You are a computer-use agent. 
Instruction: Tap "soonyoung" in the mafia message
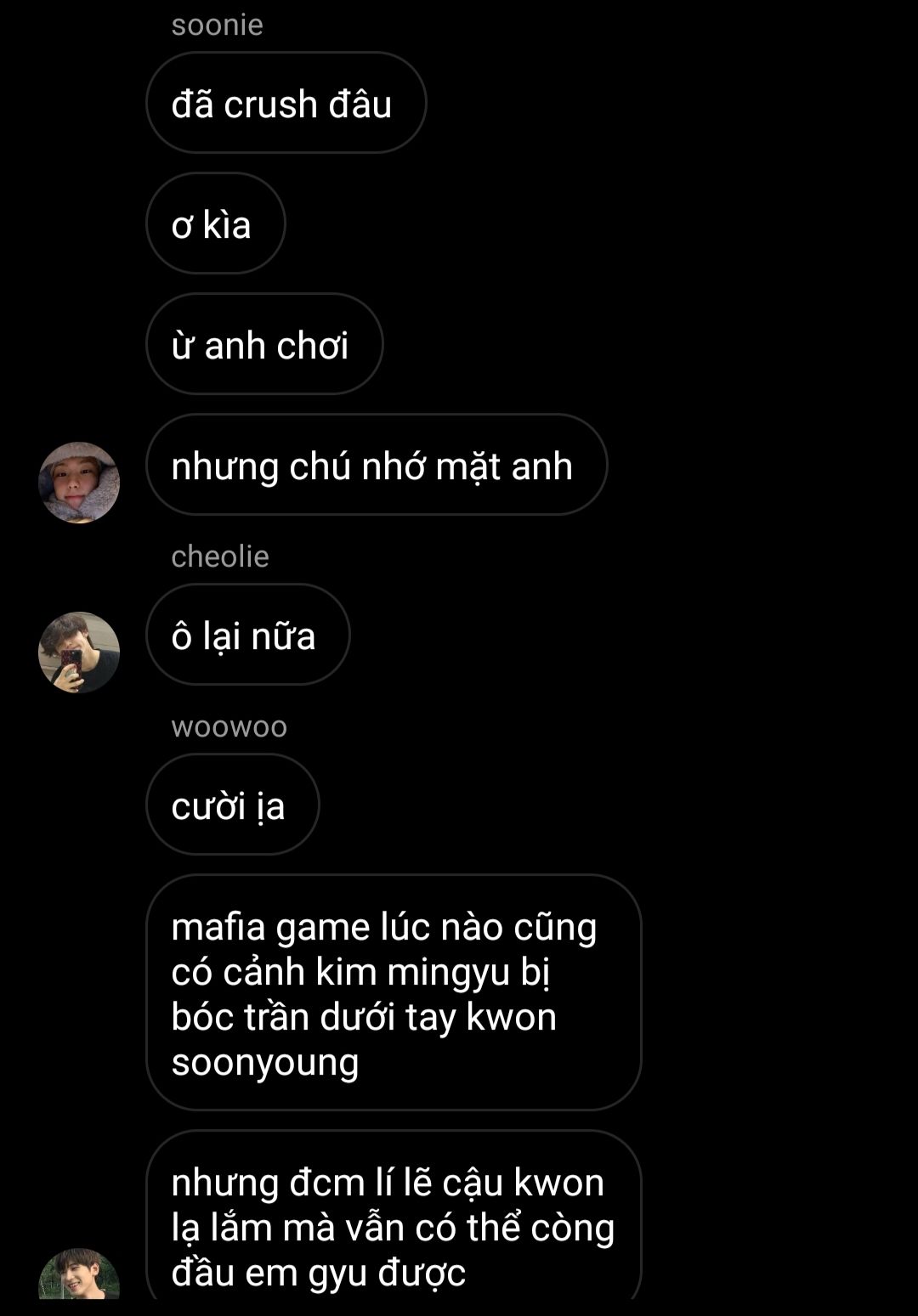(x=265, y=1064)
